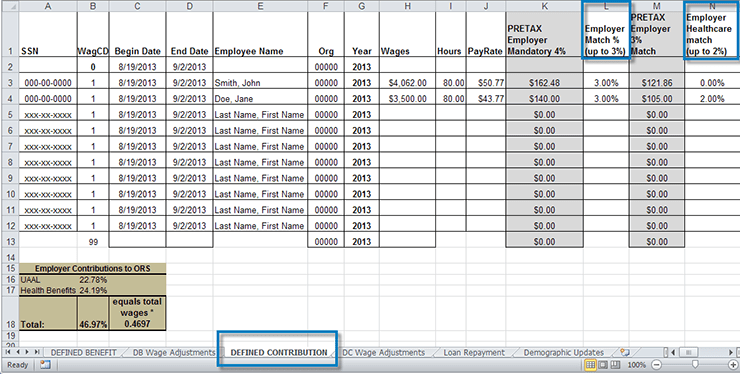Select the DEFINED CONTRIBUTION sheet tab

point(279,352)
